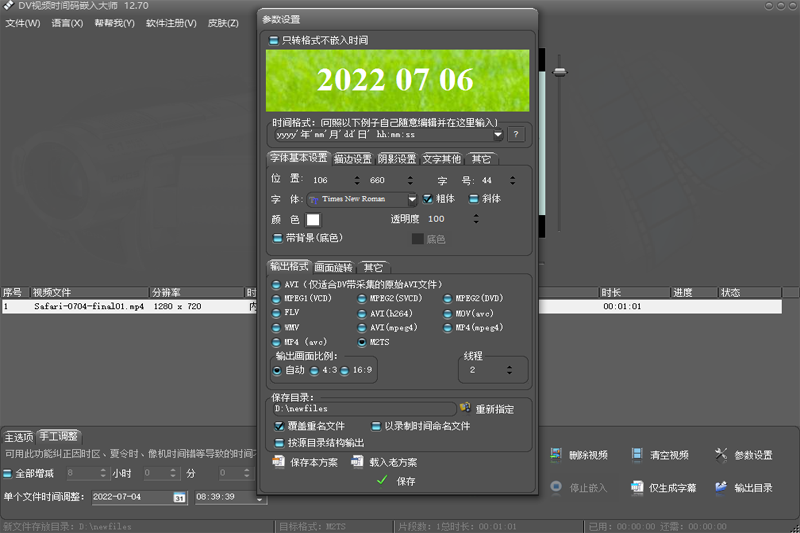Open the time format dropdown
The image size is (800, 533).
click(x=498, y=134)
